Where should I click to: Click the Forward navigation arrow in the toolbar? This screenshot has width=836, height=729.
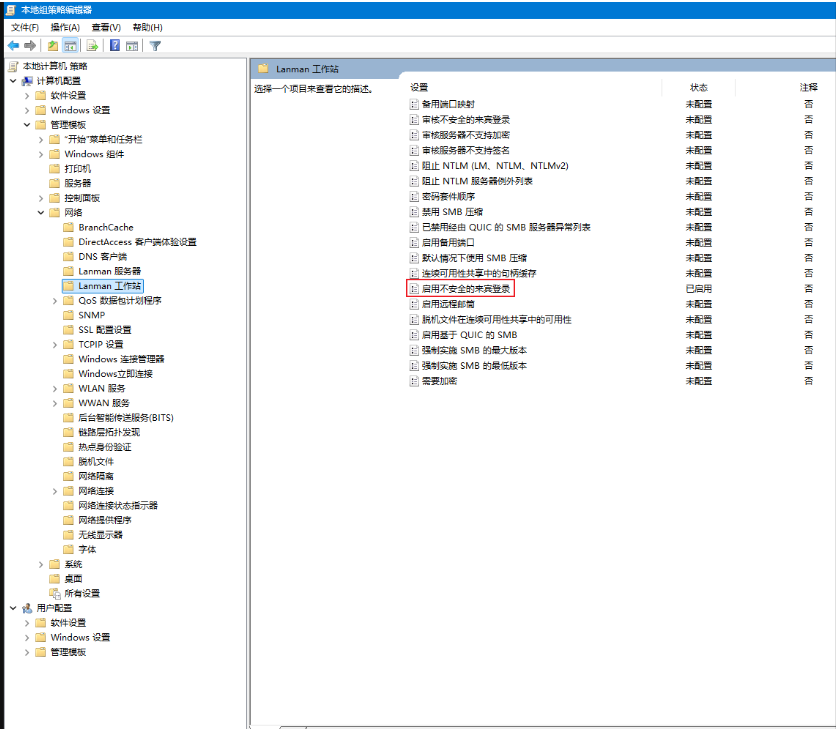pyautogui.click(x=29, y=45)
